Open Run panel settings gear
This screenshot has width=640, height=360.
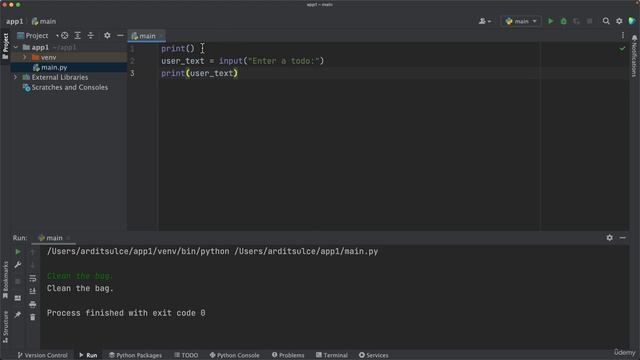click(x=609, y=238)
